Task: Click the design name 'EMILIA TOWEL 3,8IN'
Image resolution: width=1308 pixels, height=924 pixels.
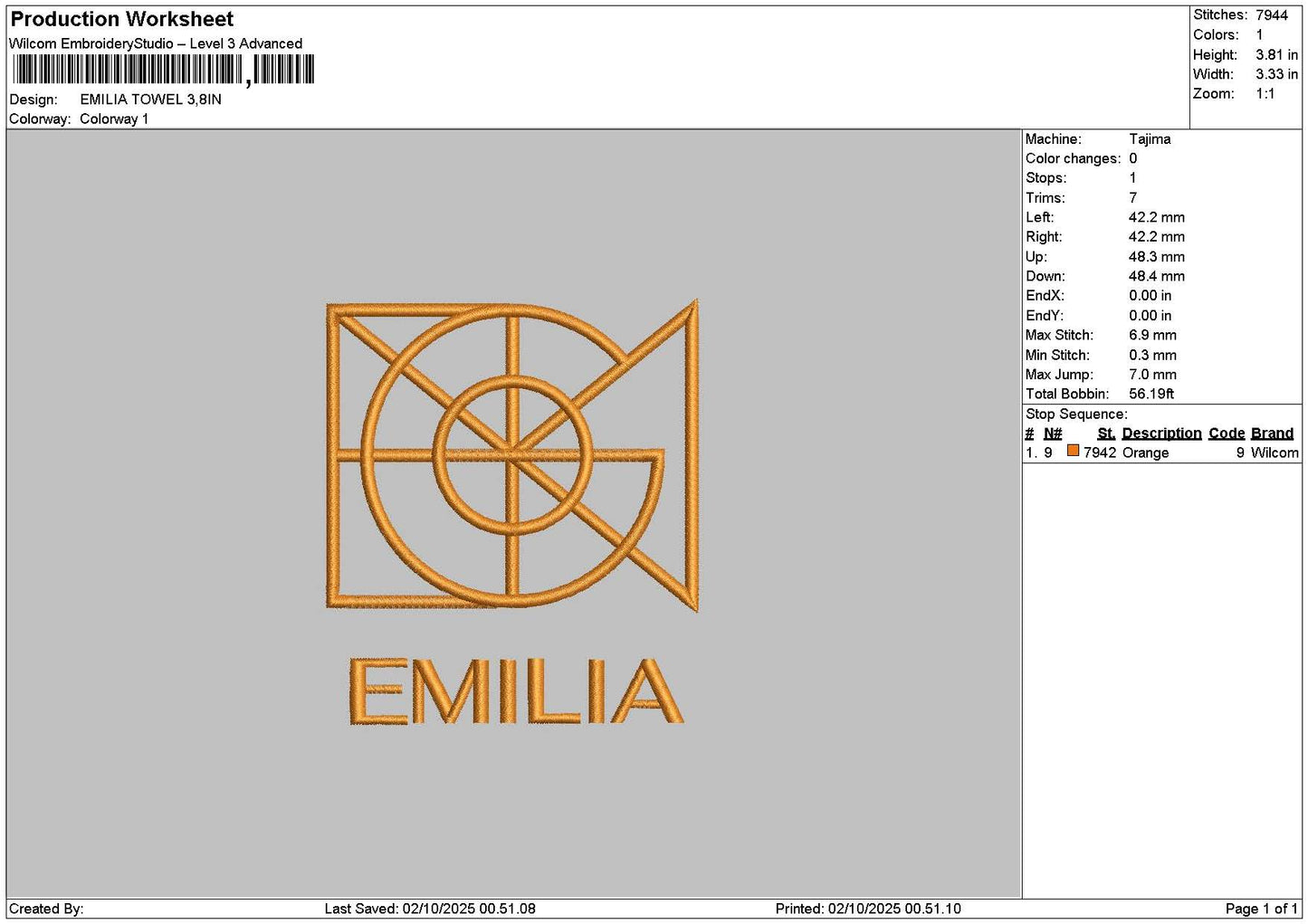Action: tap(150, 100)
